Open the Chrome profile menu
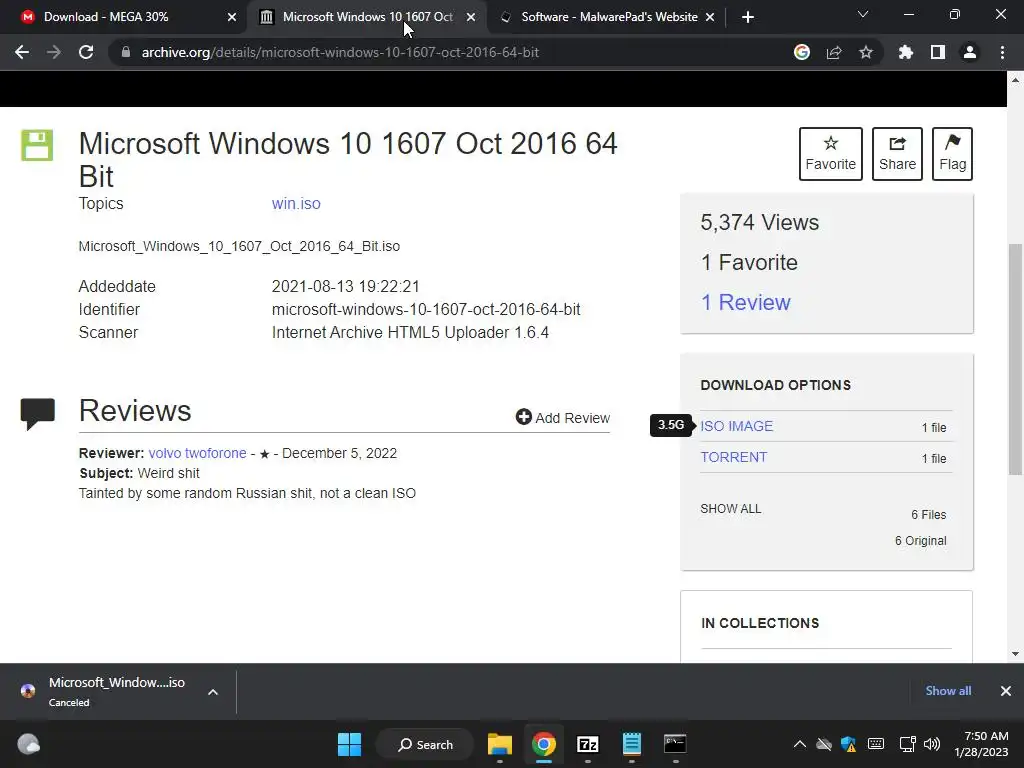 970,52
